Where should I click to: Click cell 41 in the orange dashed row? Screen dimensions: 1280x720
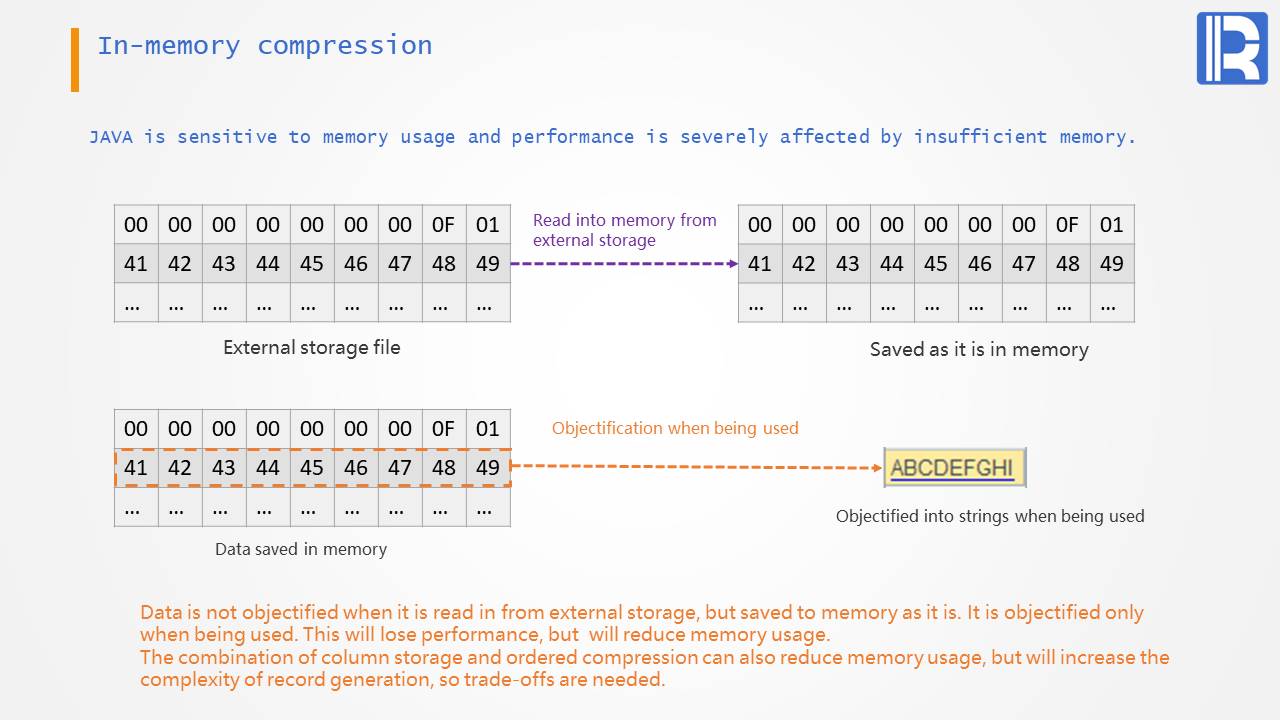(x=136, y=468)
